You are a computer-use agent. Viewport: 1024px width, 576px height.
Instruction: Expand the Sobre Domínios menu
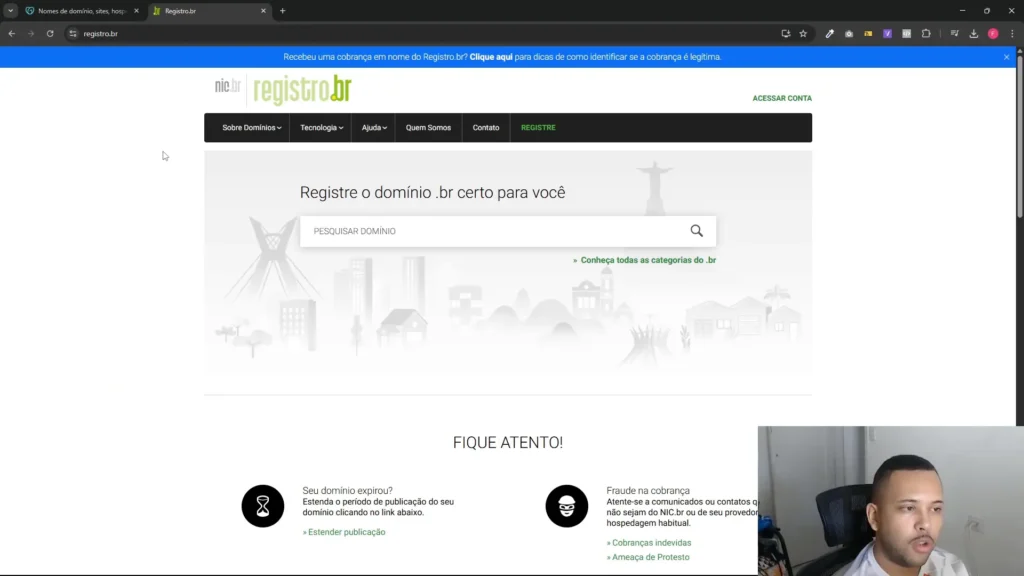point(251,127)
